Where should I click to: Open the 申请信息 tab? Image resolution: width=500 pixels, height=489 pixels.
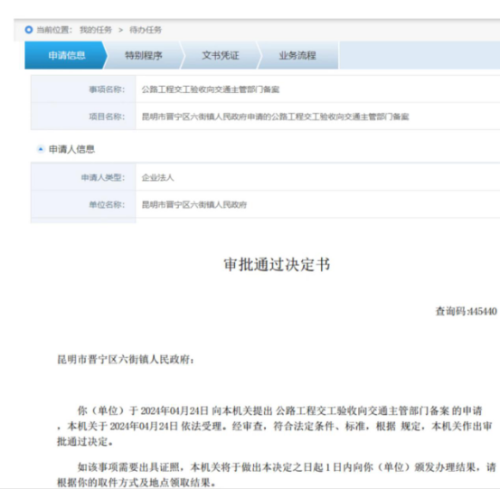[66, 55]
